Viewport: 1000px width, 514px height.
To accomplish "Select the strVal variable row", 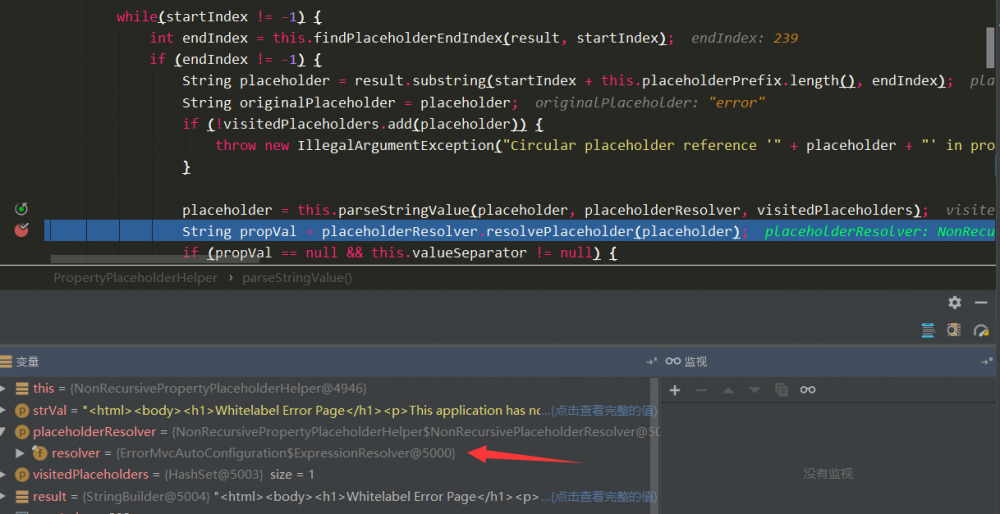I will (x=329, y=410).
